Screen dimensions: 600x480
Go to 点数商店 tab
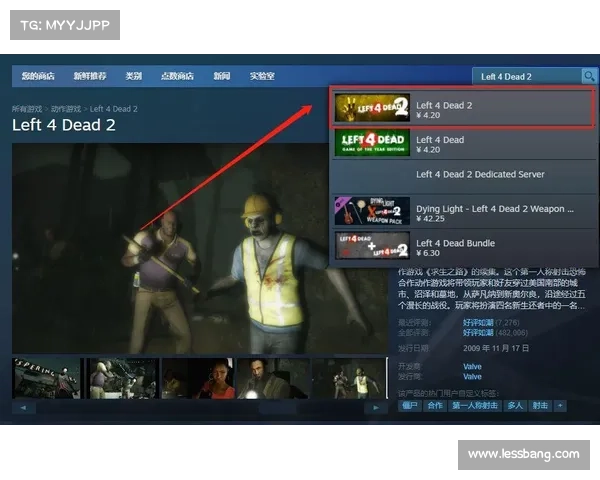point(177,76)
